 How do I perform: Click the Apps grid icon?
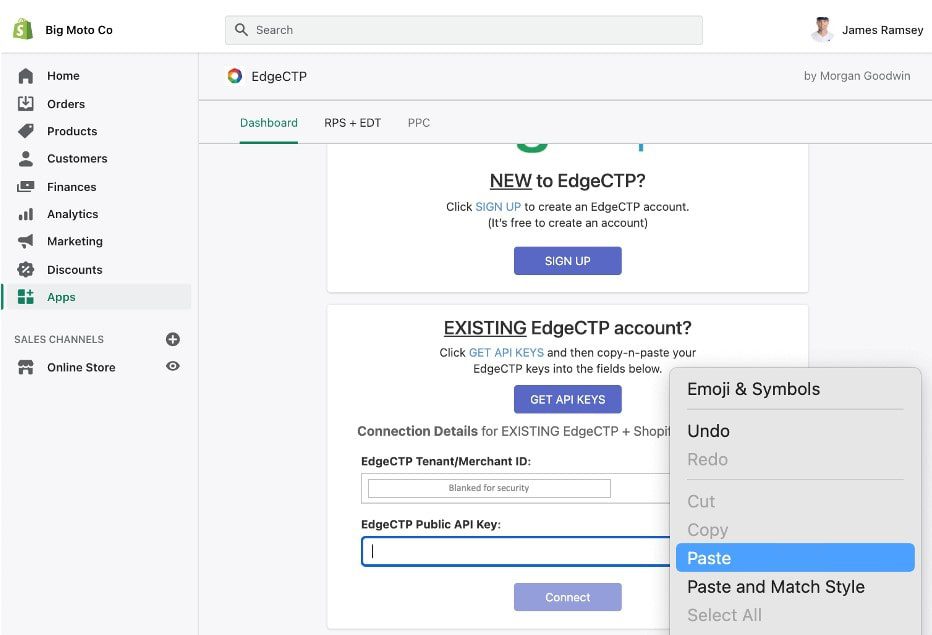(26, 297)
